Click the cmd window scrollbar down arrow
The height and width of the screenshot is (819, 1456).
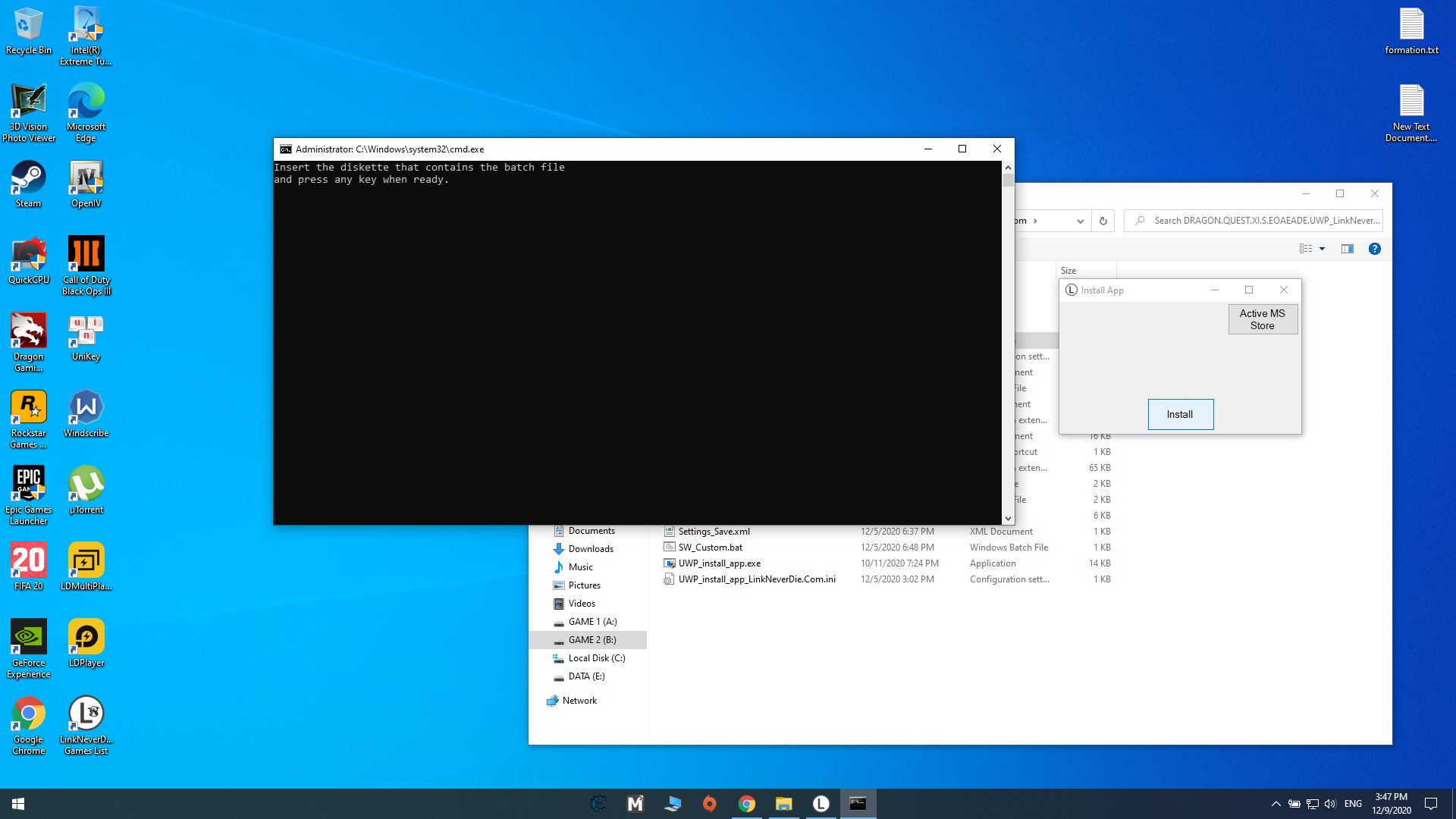tap(1008, 519)
